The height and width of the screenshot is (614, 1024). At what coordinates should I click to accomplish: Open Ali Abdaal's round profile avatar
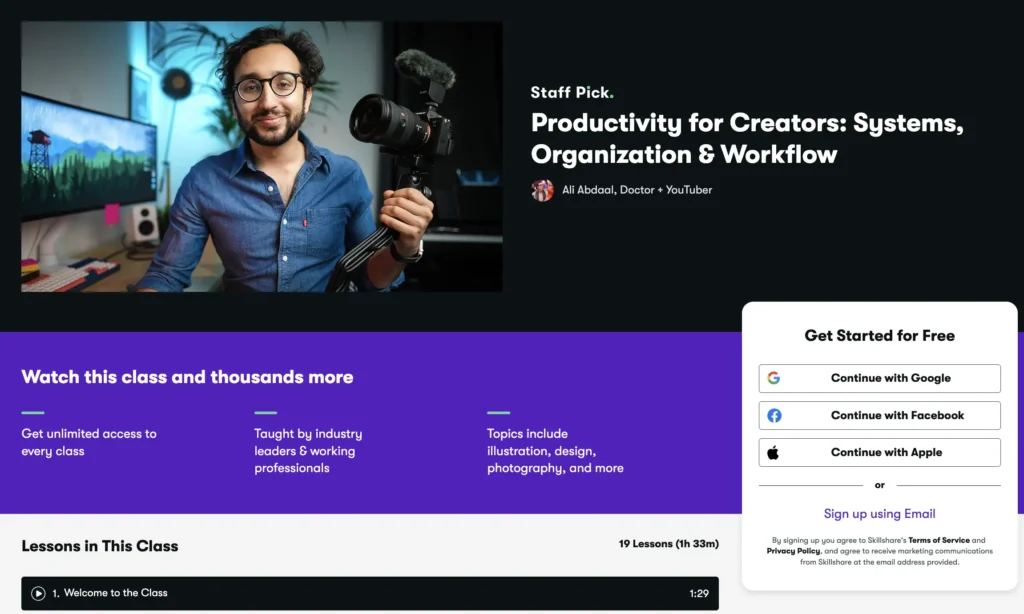tap(542, 190)
